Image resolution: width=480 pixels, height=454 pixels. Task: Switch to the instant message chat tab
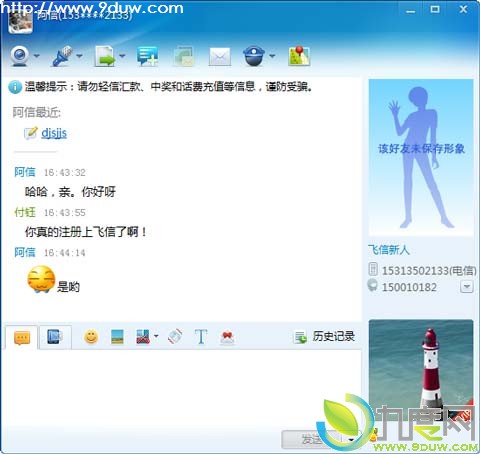(22, 338)
